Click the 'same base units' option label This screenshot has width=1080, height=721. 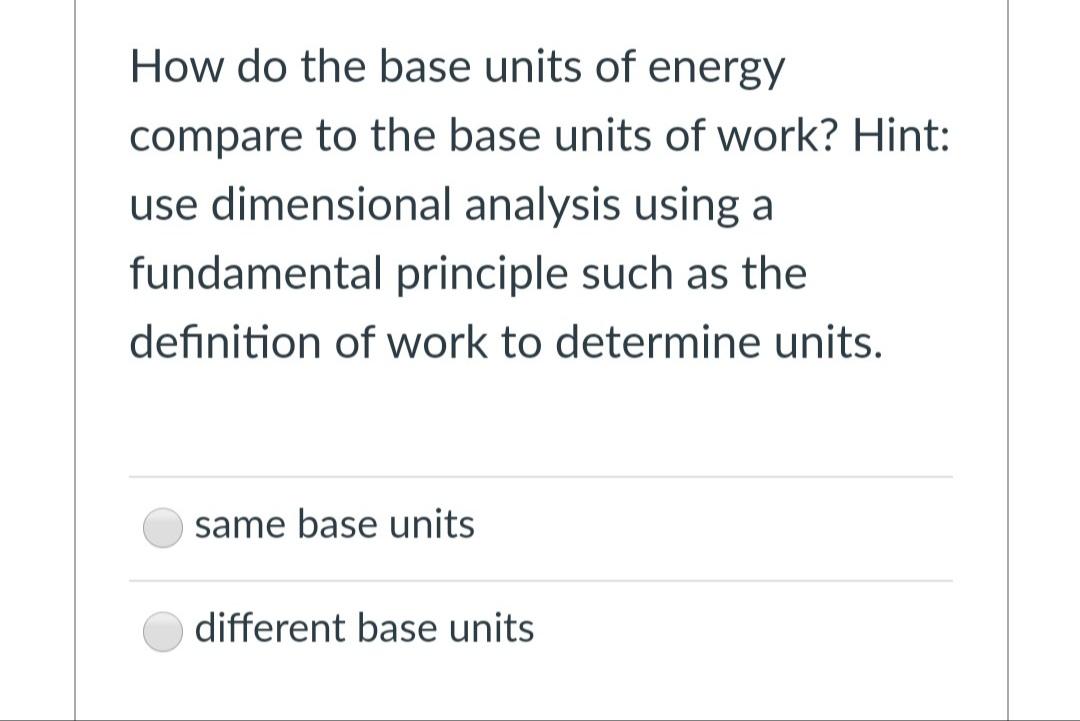click(x=335, y=524)
